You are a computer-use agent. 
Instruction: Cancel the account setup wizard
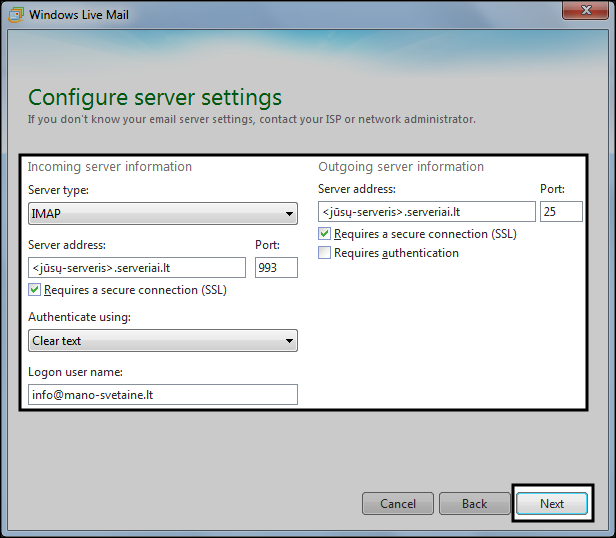397,504
